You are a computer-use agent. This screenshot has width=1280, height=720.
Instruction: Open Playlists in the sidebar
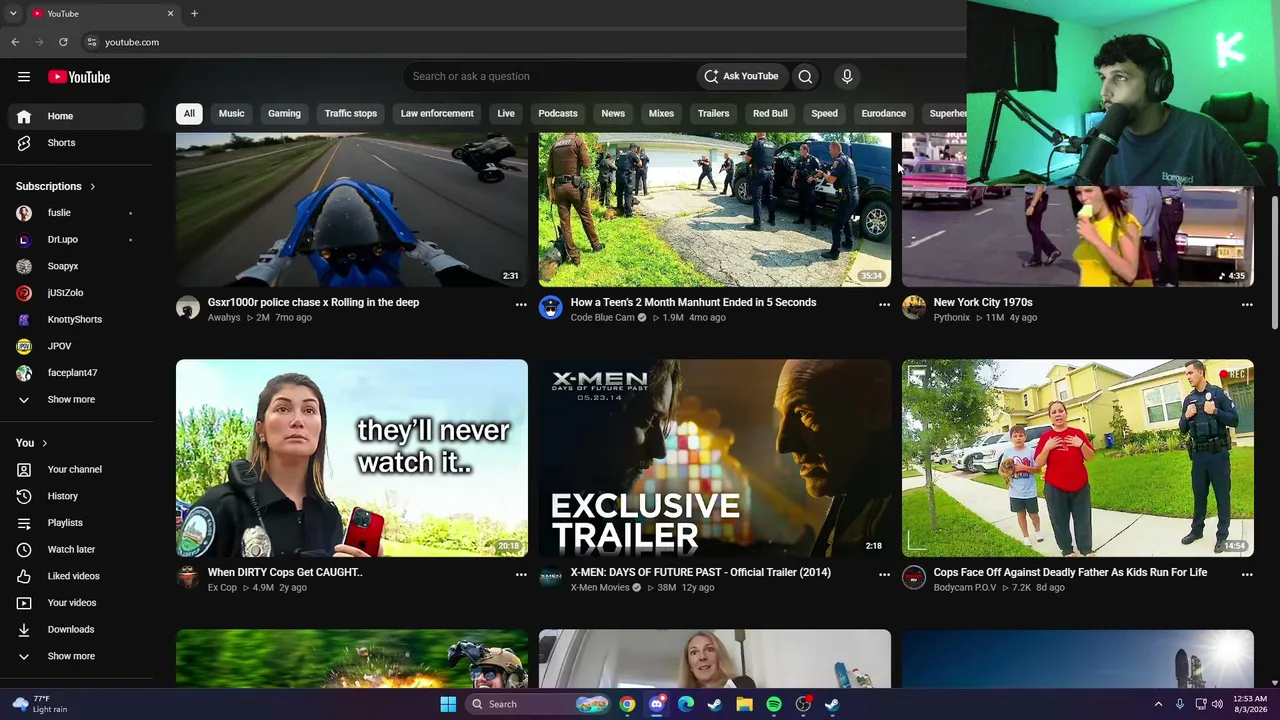(x=76, y=523)
